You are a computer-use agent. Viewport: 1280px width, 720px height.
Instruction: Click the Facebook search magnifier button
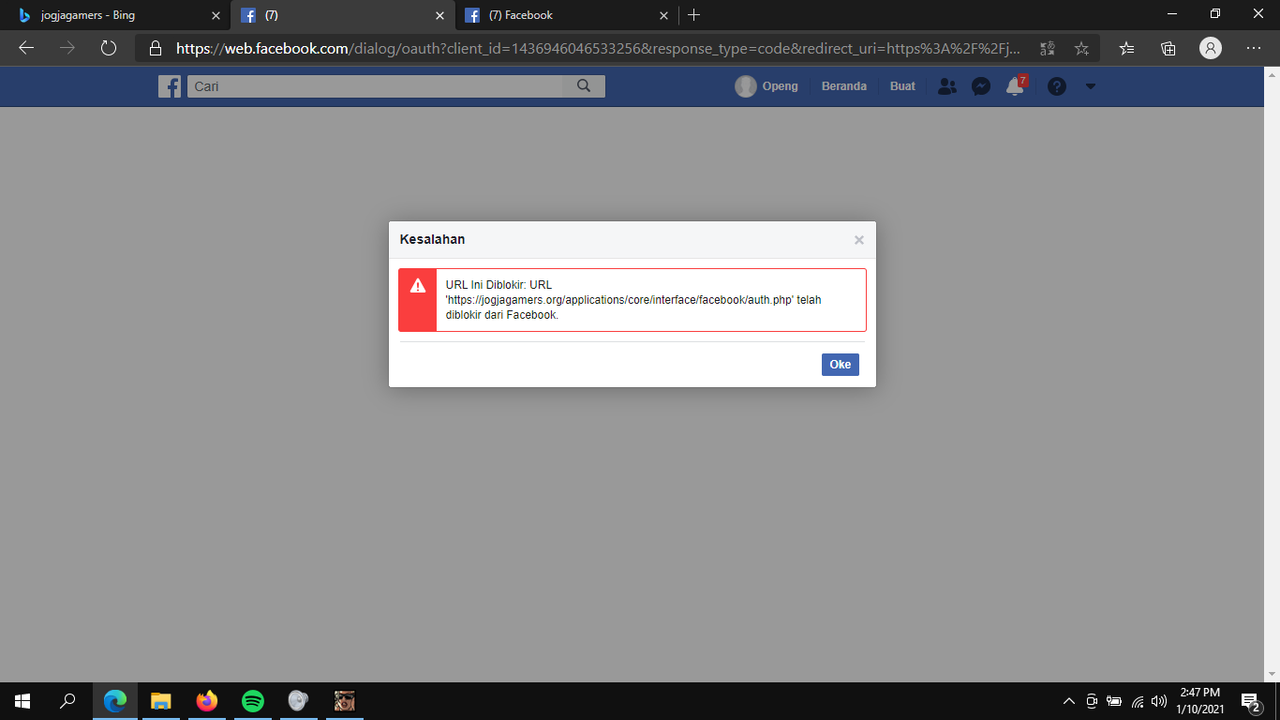tap(584, 87)
